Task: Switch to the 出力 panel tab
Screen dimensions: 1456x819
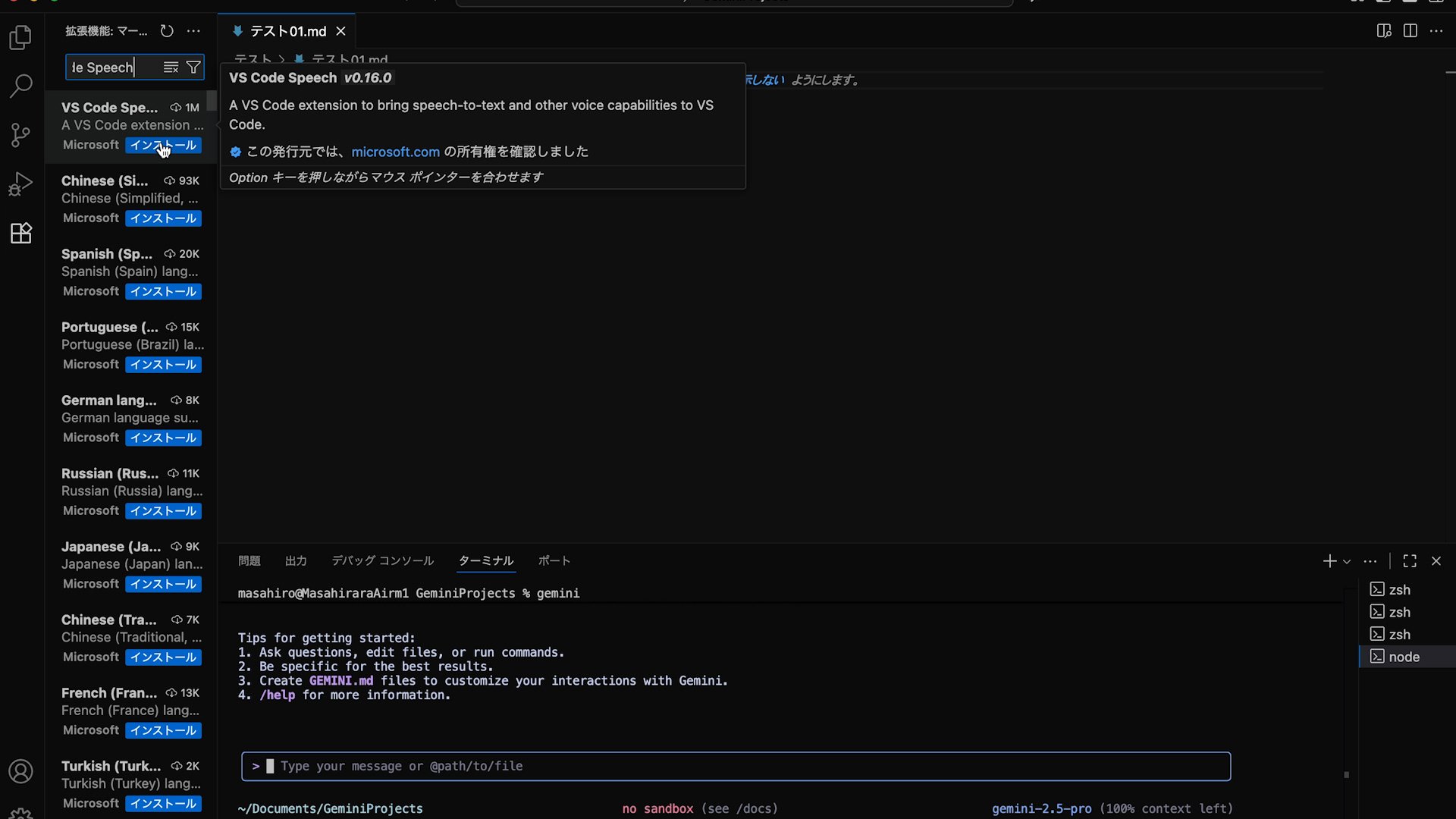Action: pos(296,560)
